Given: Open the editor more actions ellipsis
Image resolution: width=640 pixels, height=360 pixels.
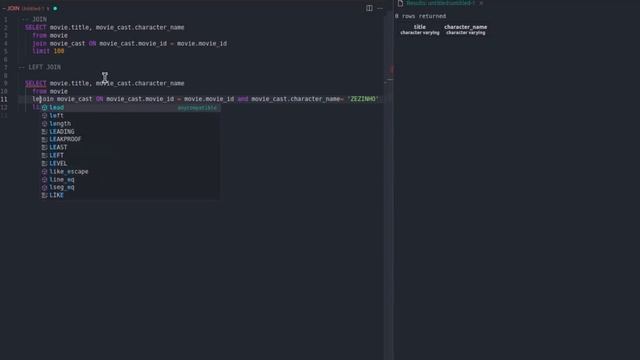Looking at the screenshot, I should point(380,8).
